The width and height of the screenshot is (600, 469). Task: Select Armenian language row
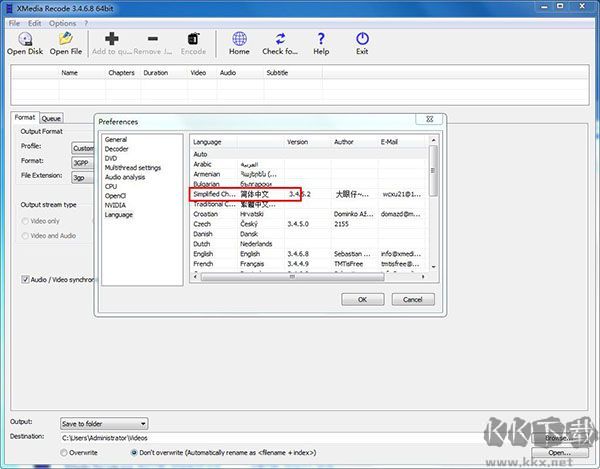pos(309,174)
